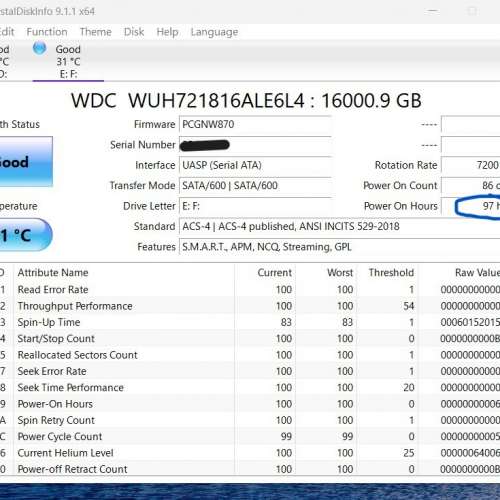
Task: Click the Features field S.M.A.R.T., APM, NCQ
Action: coord(339,247)
